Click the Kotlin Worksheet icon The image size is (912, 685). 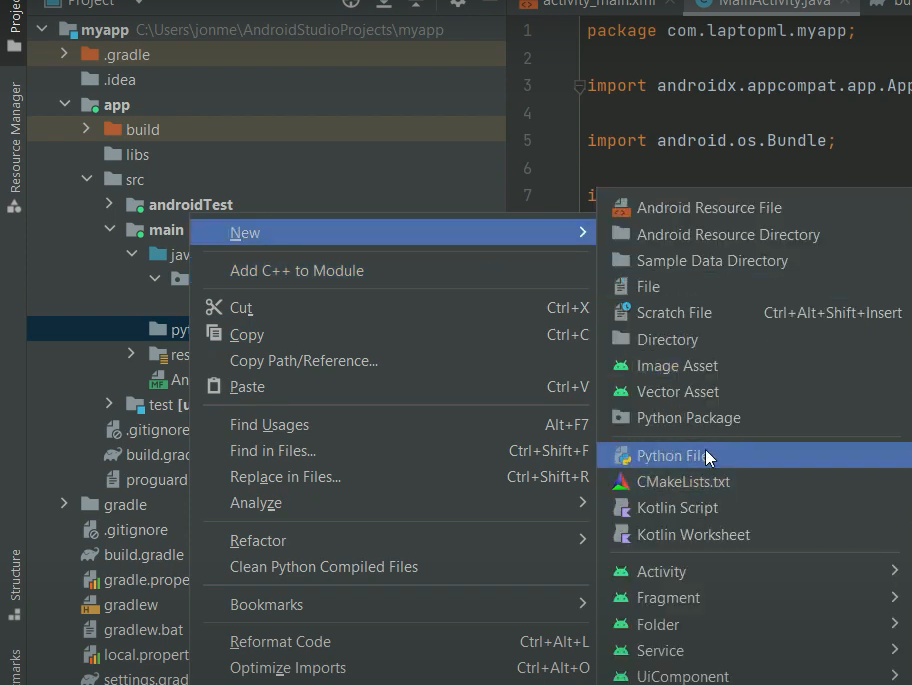[622, 534]
